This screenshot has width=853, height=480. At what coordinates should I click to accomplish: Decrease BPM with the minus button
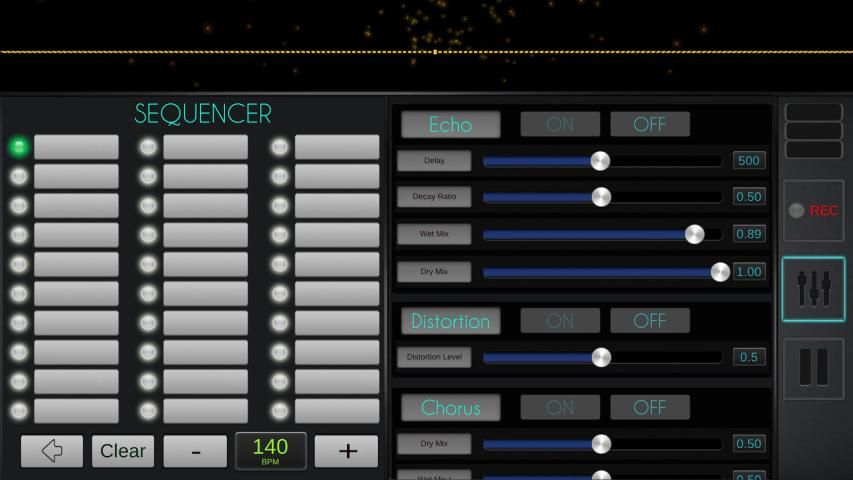[195, 451]
